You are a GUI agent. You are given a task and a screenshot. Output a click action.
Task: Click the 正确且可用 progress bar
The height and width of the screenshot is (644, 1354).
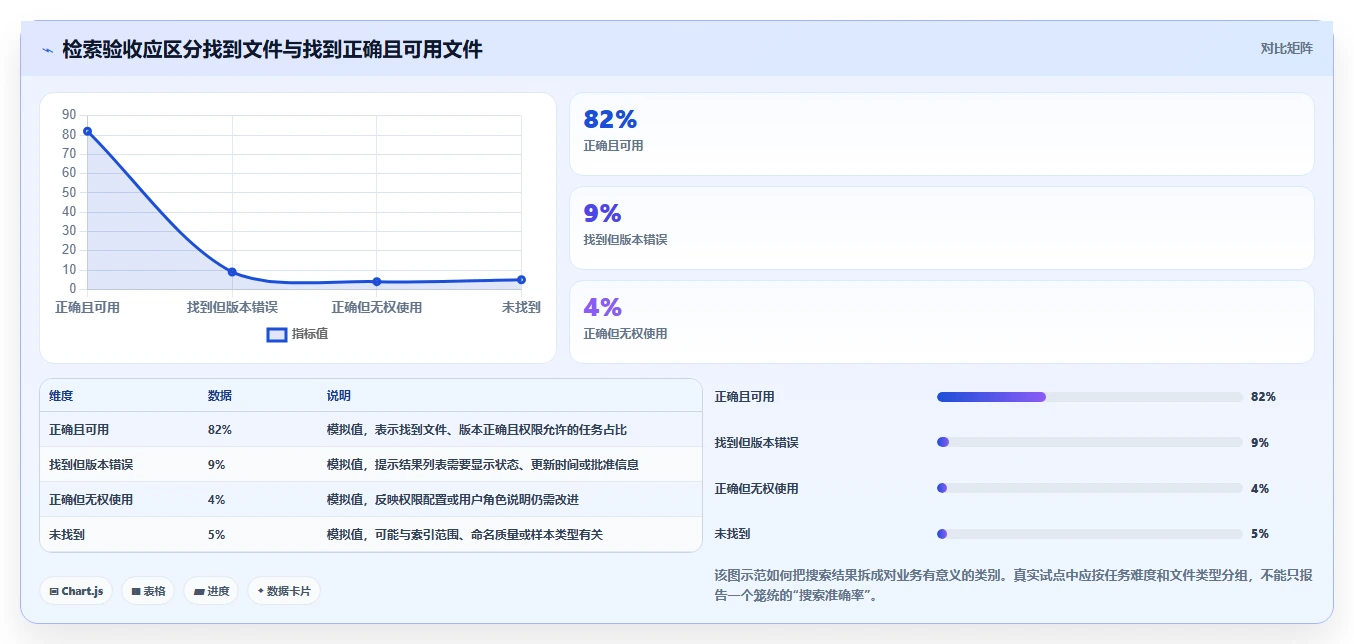1090,397
